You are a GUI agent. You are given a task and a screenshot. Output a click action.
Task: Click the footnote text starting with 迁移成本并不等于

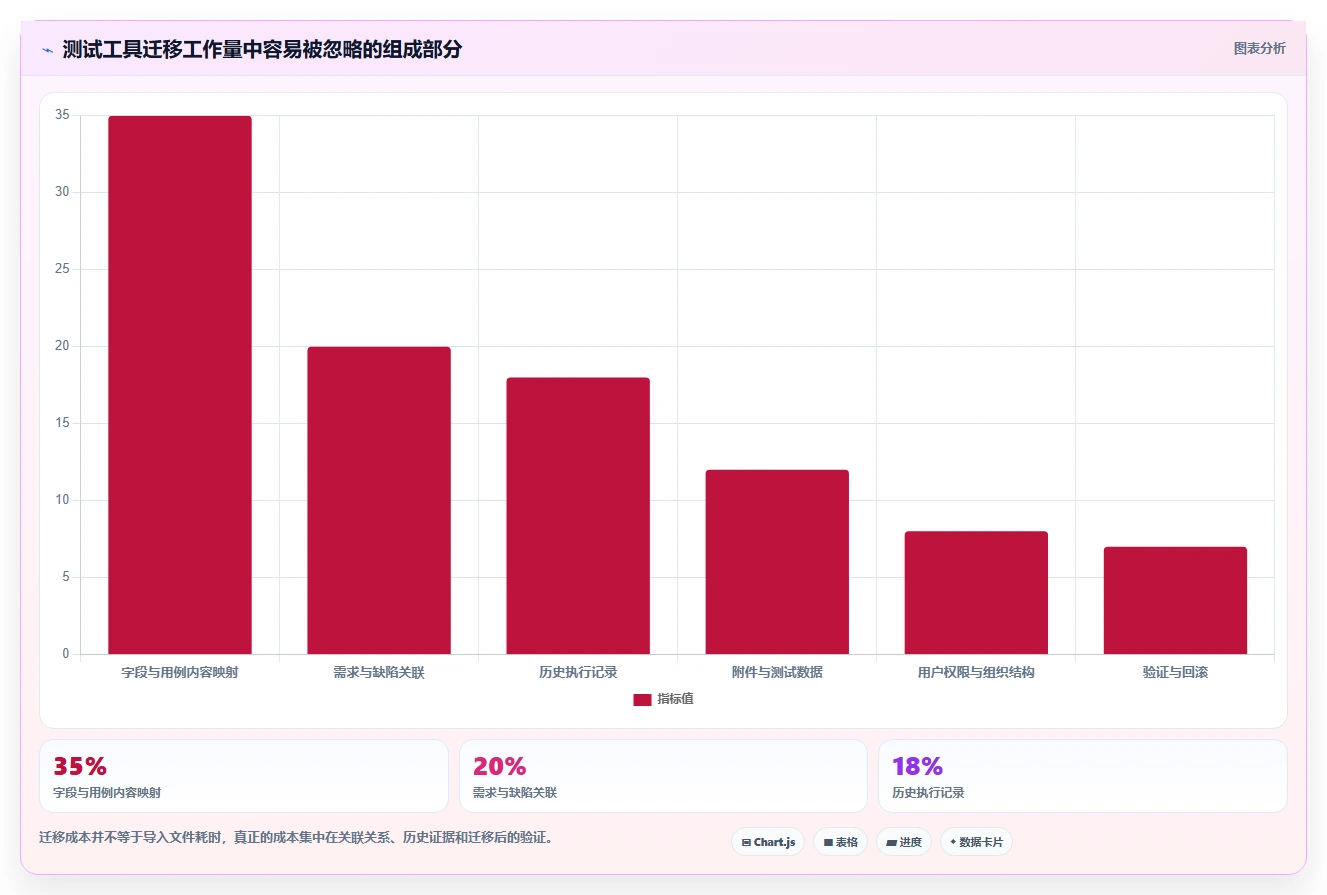tap(296, 838)
